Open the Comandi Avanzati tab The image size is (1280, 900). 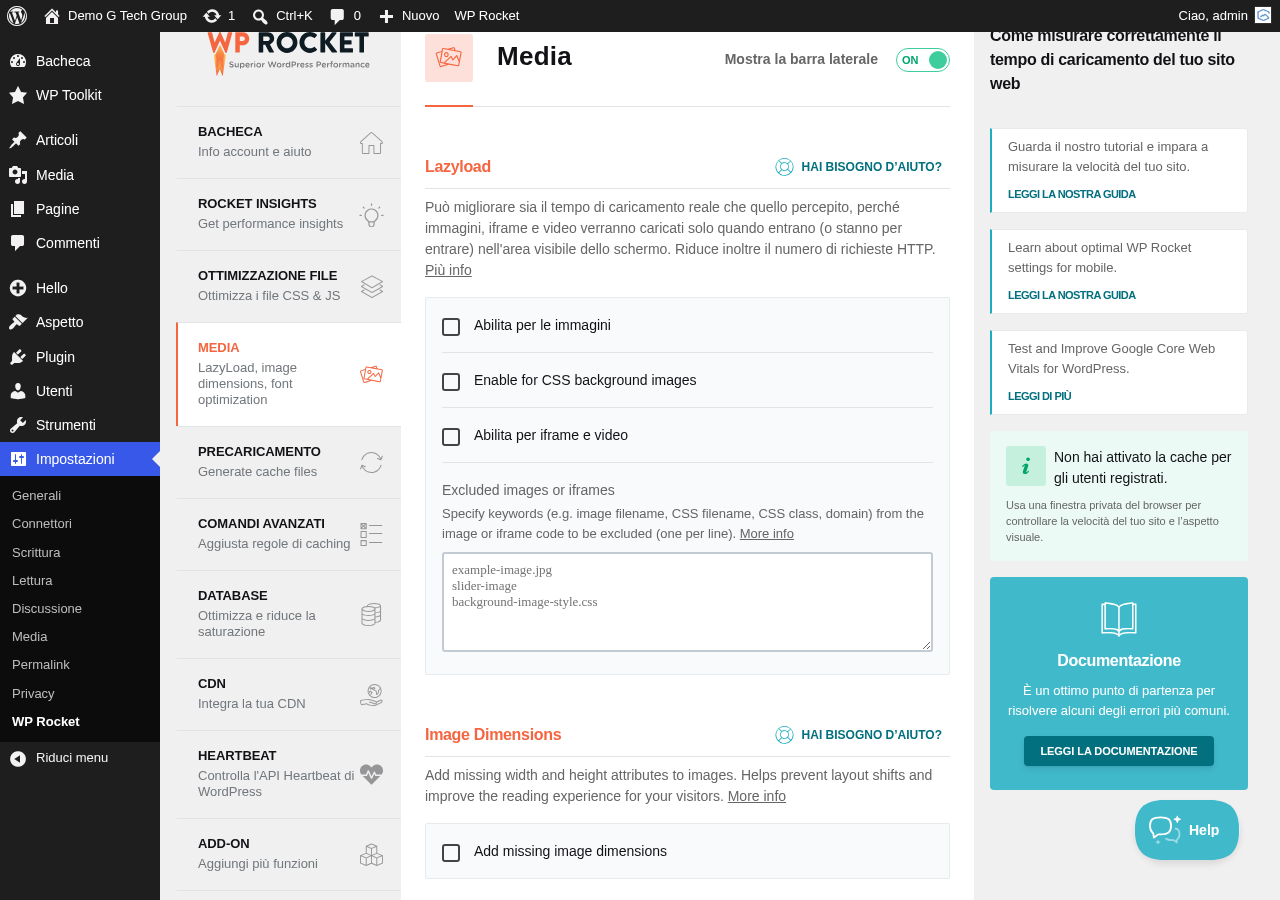288,535
